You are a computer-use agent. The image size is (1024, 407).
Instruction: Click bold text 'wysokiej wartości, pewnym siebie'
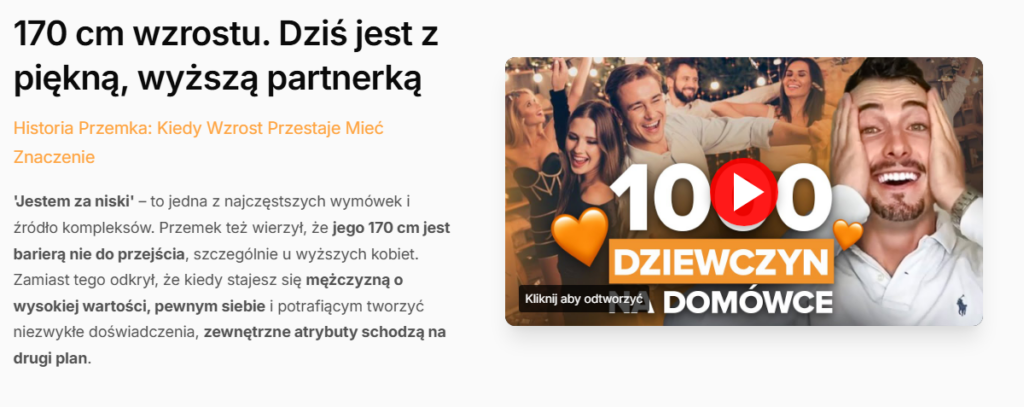[x=139, y=306]
